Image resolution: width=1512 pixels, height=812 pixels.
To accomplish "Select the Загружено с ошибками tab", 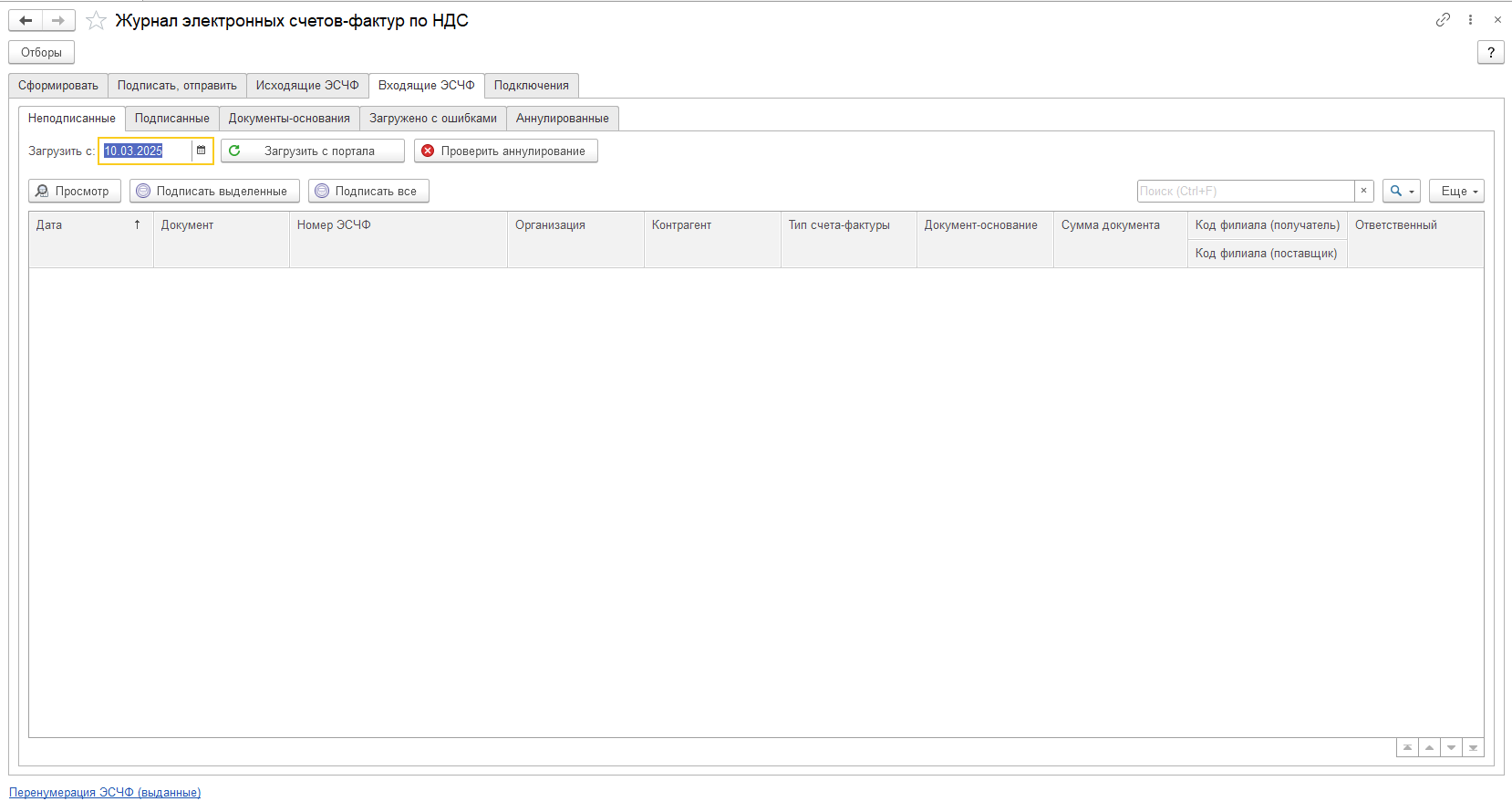I will [432, 118].
